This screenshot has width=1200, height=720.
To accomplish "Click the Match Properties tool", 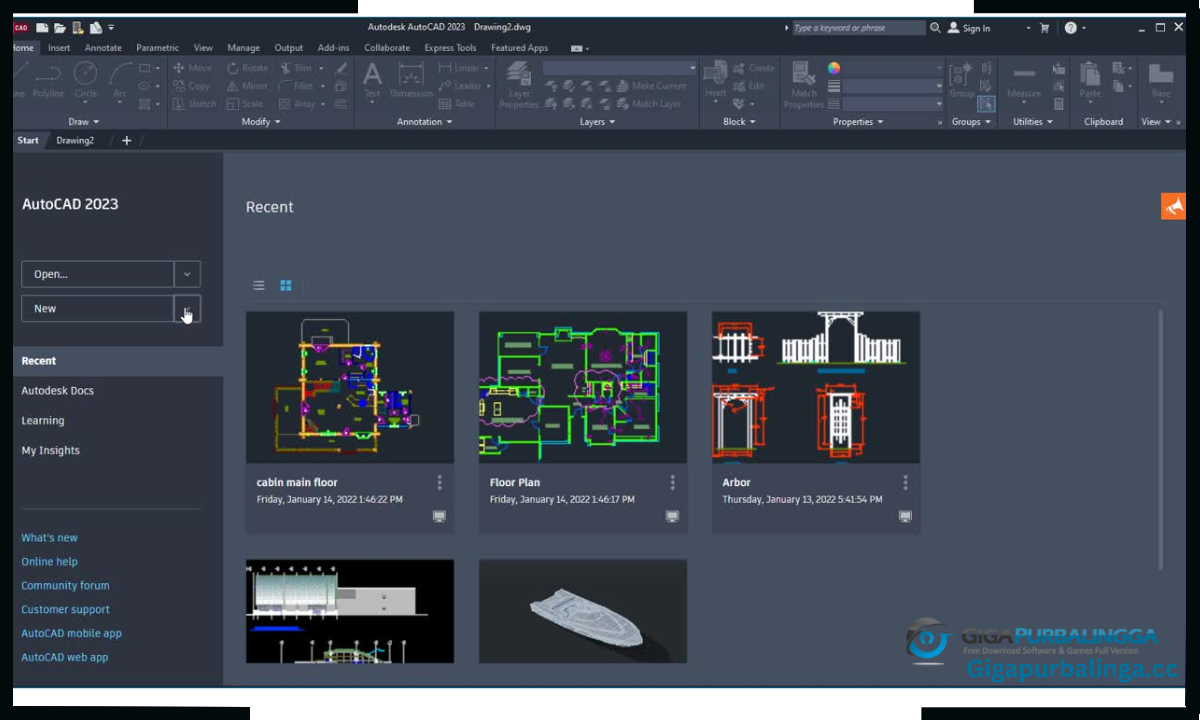I will [804, 85].
